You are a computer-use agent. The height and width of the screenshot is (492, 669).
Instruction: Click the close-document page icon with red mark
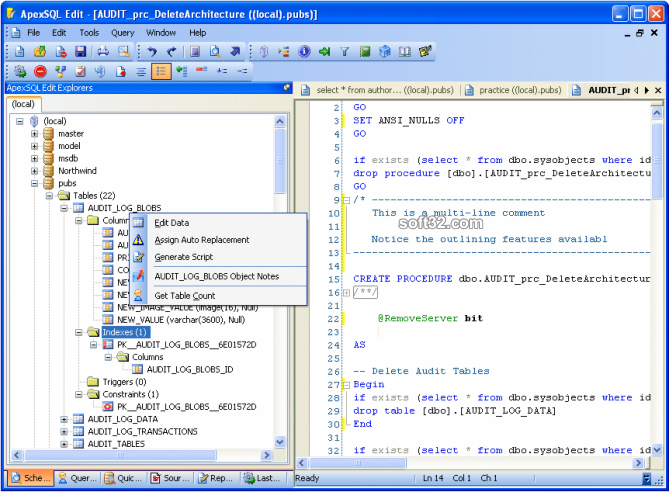point(61,52)
